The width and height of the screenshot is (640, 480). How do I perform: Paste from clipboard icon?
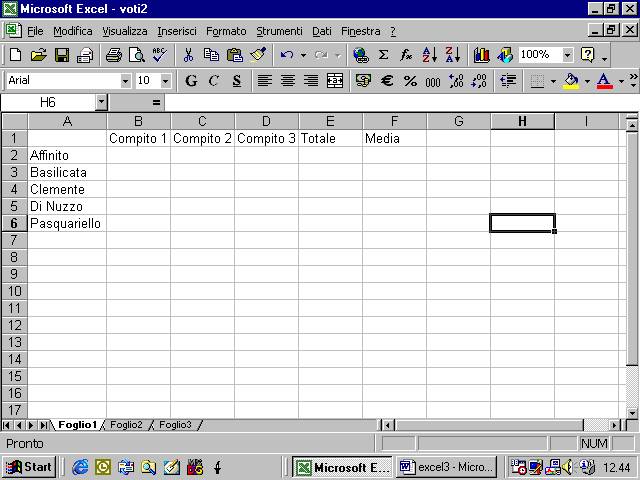[235, 55]
